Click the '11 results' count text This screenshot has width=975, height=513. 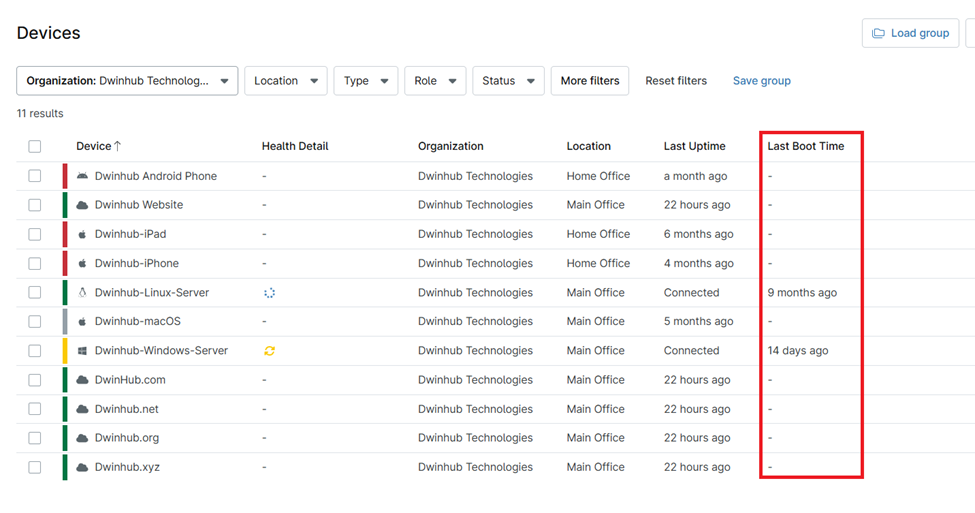click(x=40, y=114)
